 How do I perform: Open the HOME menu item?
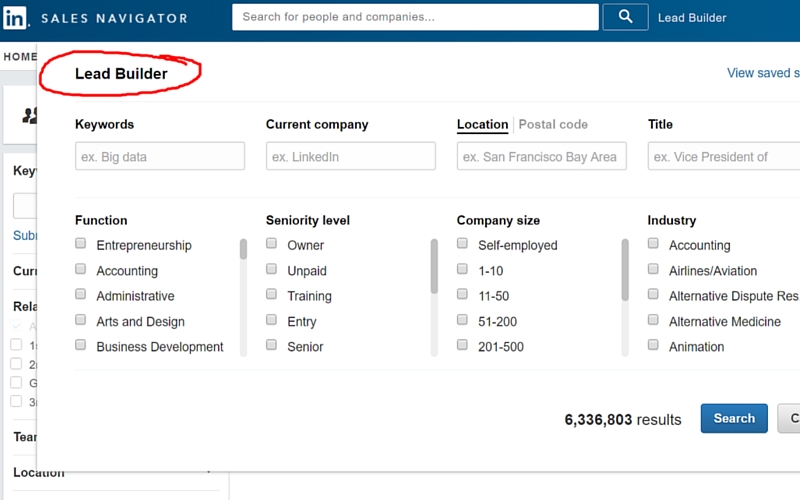click(x=20, y=57)
